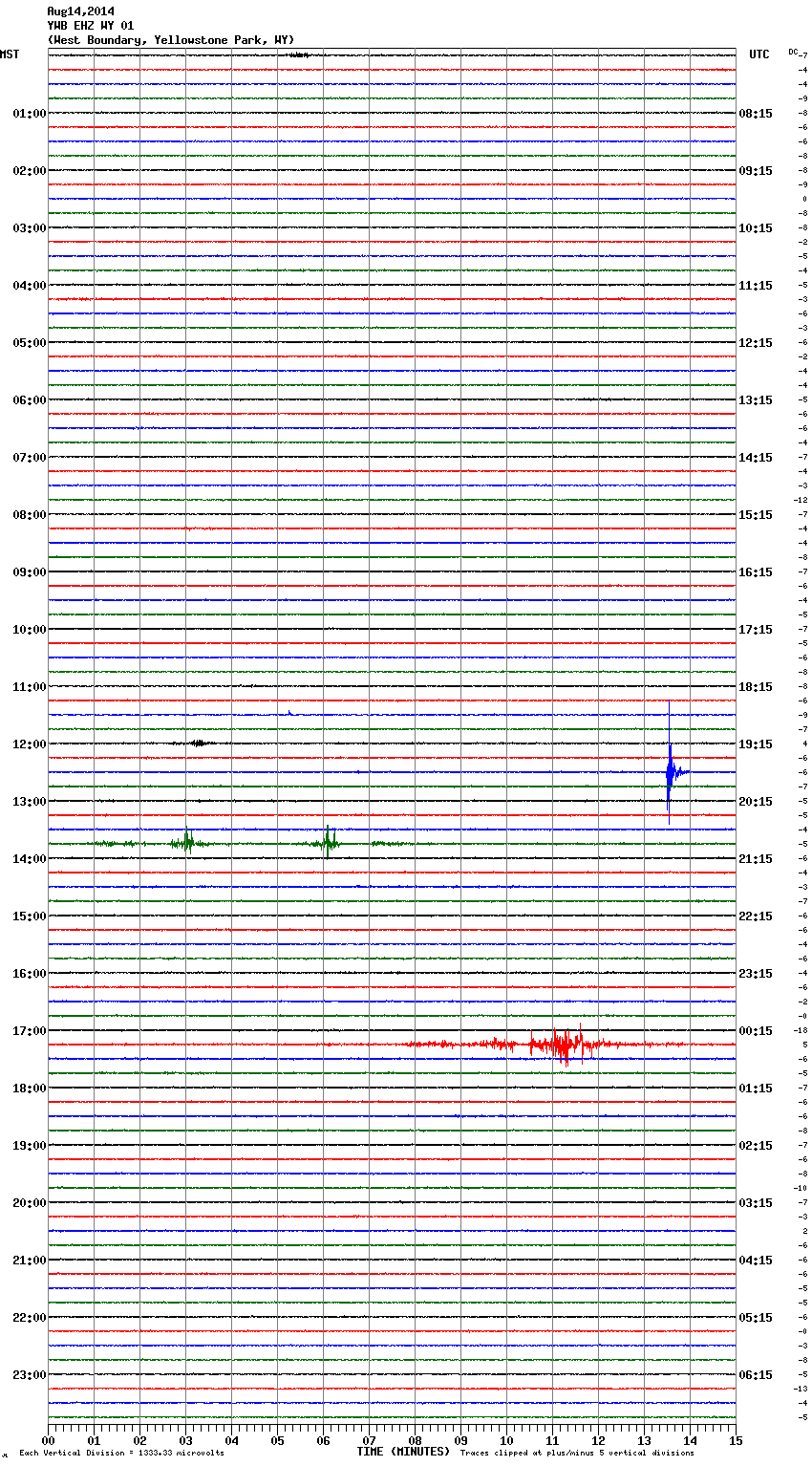Click the "22:15" UTC time label
812x1466 pixels.
coord(756,916)
